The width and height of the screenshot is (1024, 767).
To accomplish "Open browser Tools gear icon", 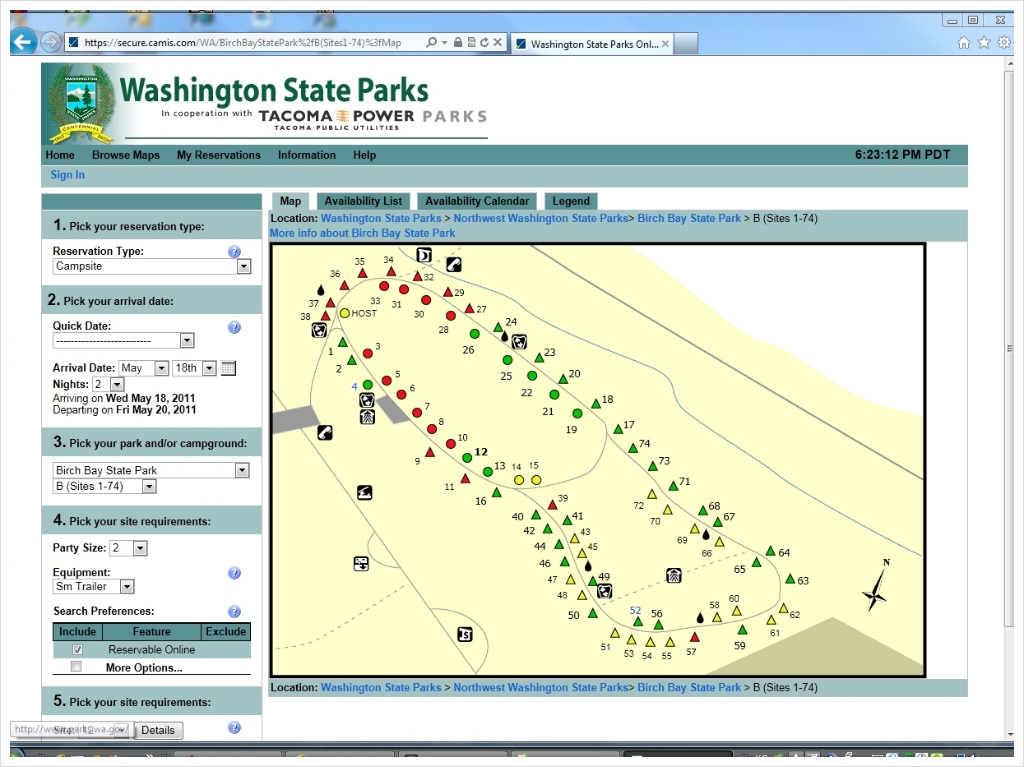I will pyautogui.click(x=1004, y=43).
